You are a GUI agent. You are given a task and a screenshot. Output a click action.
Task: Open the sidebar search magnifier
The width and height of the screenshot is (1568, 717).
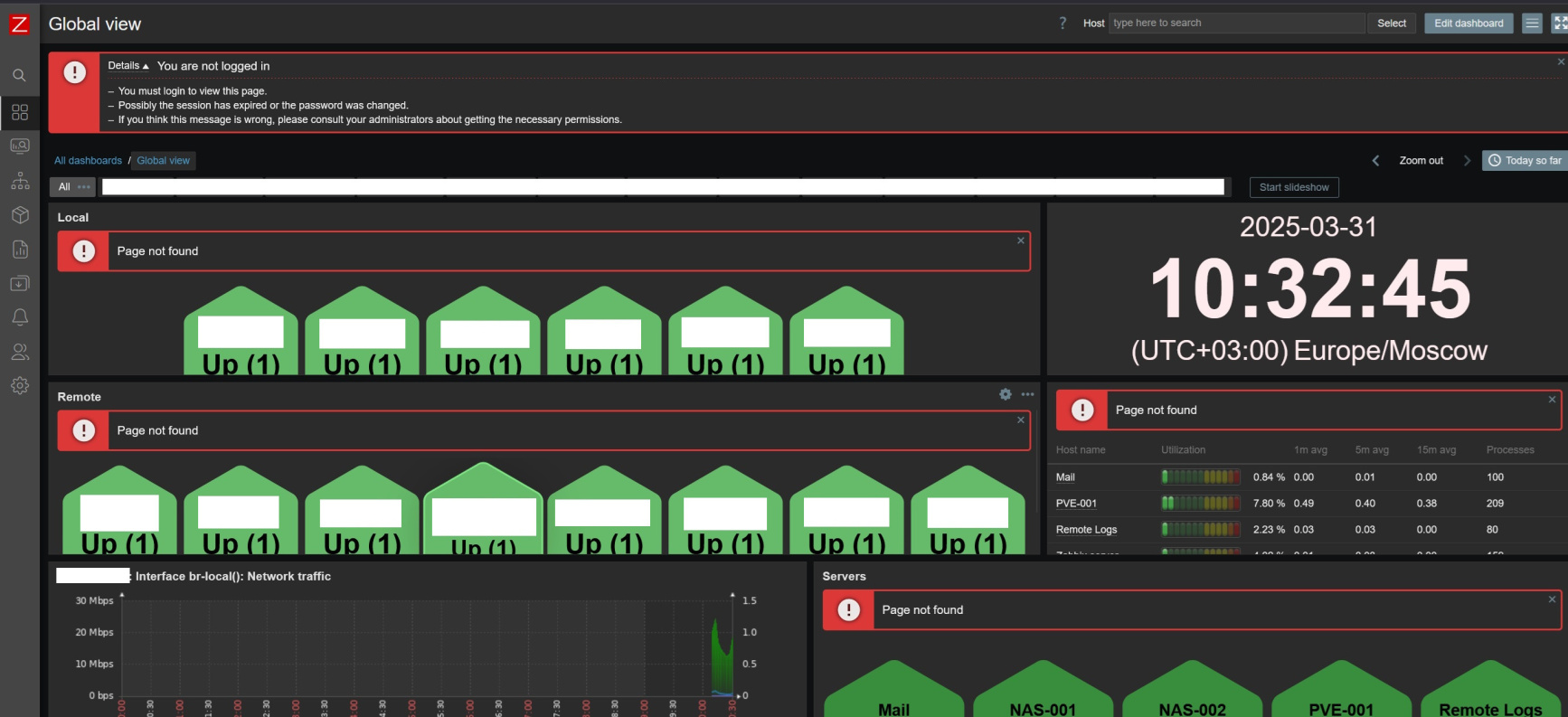click(19, 76)
